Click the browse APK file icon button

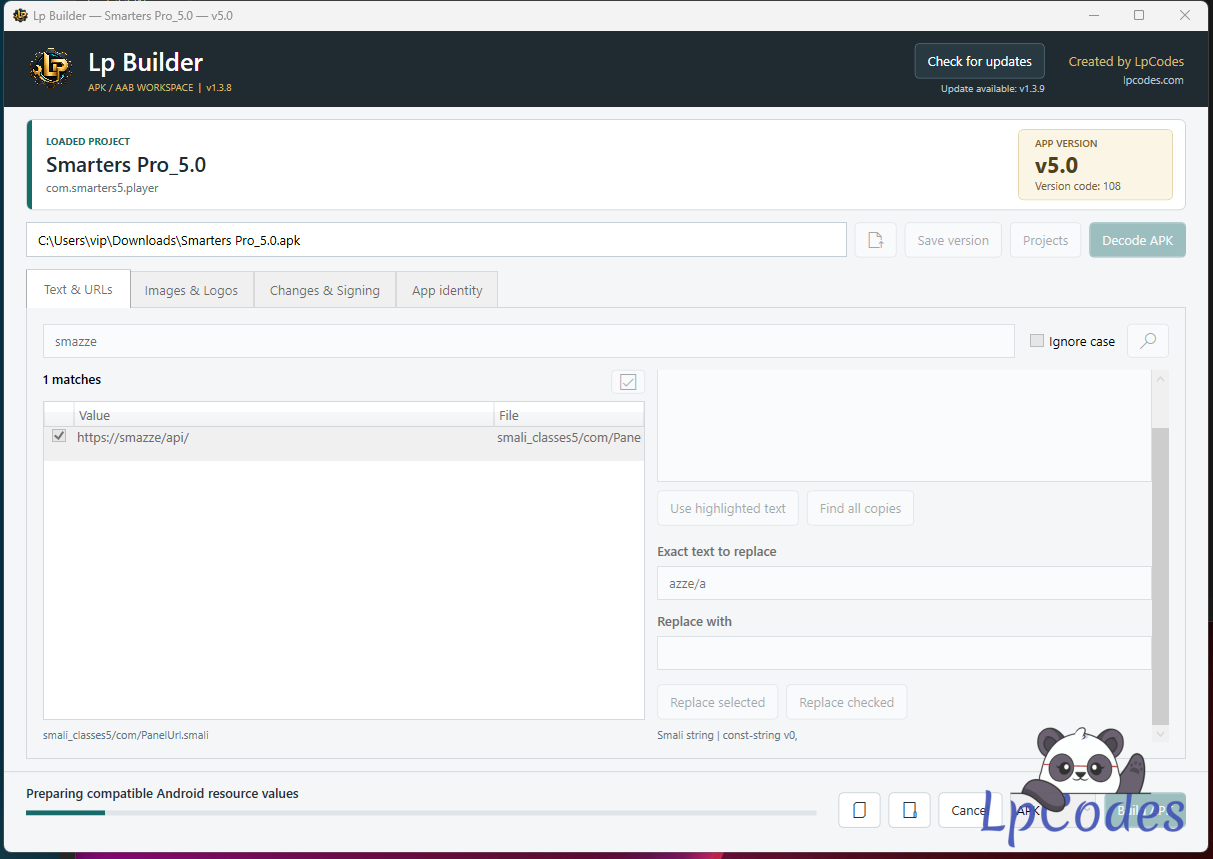(x=876, y=240)
